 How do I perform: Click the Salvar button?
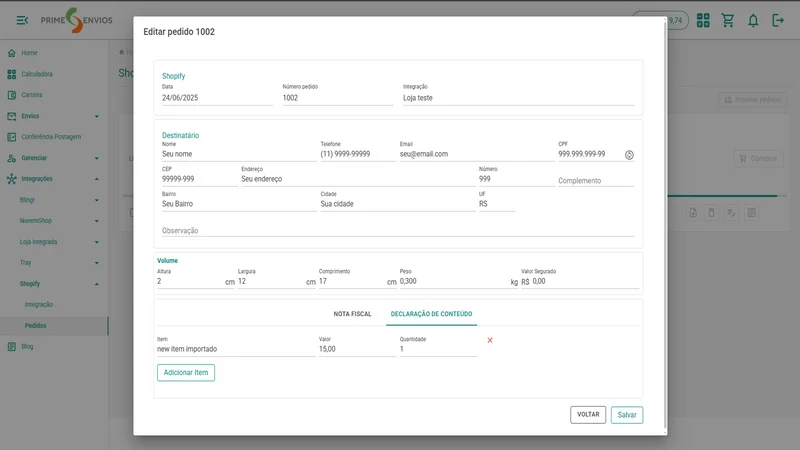(x=627, y=415)
